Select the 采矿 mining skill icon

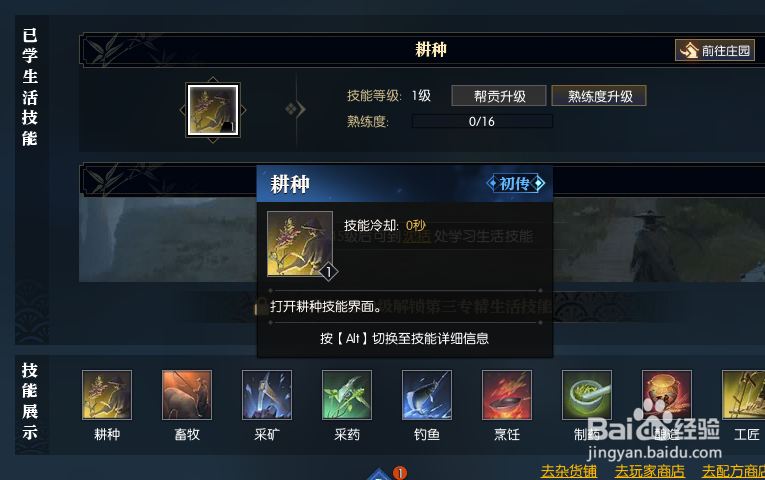(267, 395)
